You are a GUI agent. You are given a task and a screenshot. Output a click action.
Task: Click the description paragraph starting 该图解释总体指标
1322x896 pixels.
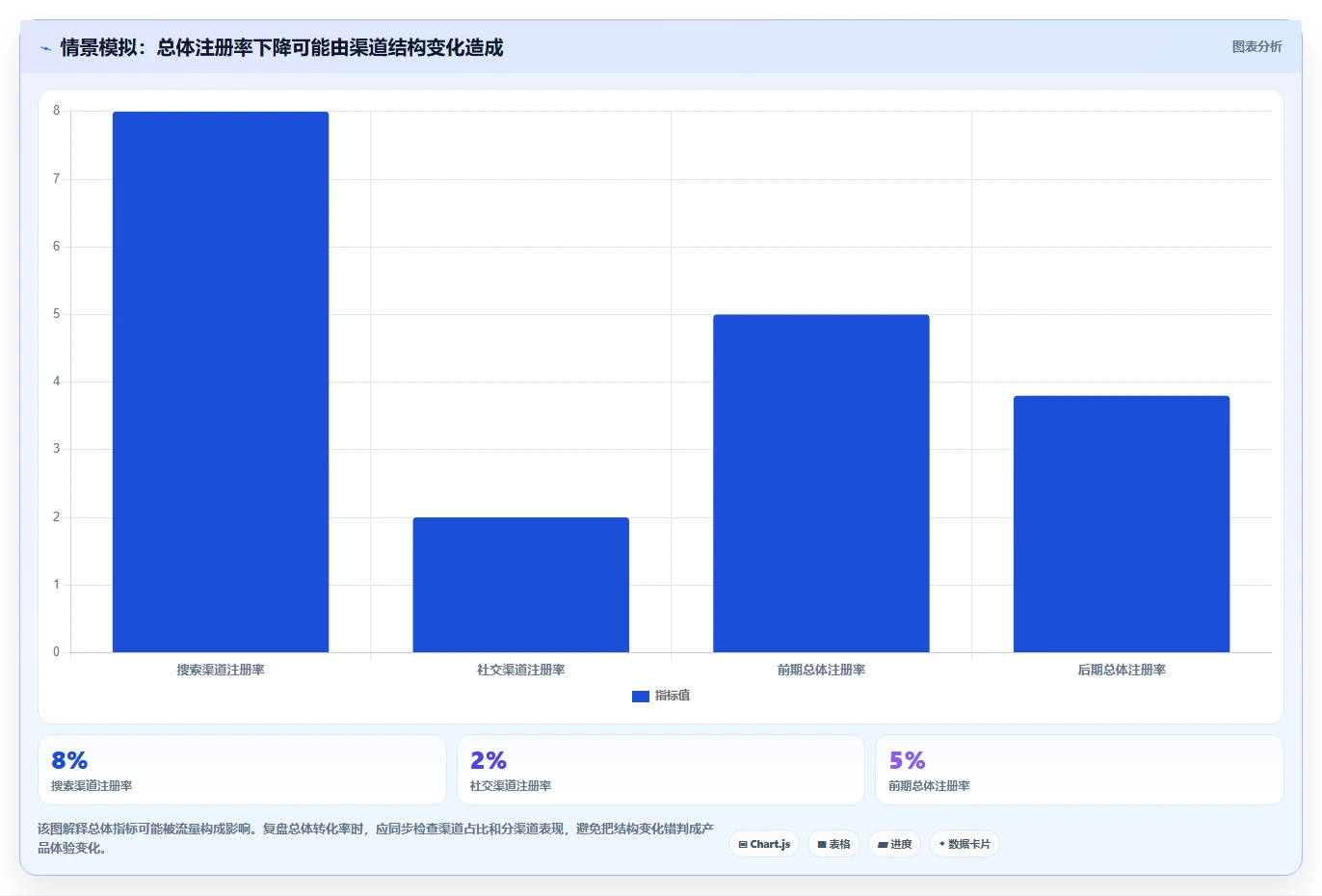click(x=376, y=838)
